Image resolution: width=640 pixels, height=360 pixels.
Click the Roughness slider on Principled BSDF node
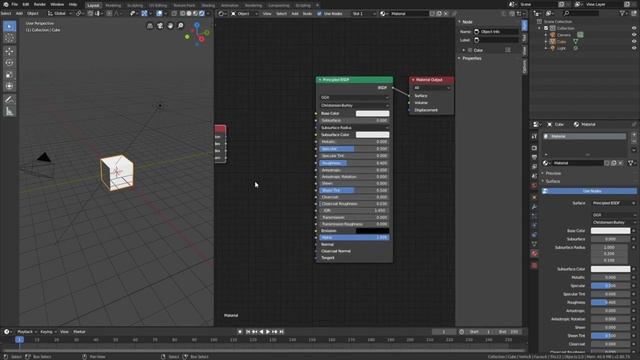click(354, 163)
